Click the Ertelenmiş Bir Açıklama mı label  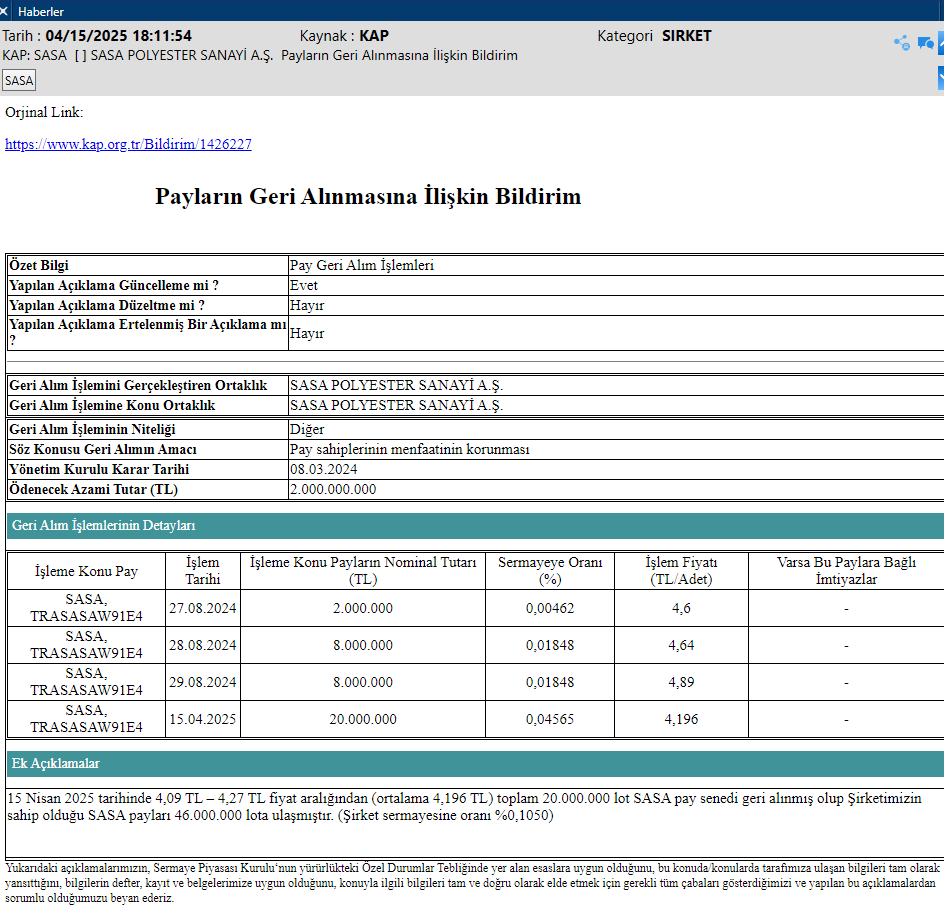148,332
